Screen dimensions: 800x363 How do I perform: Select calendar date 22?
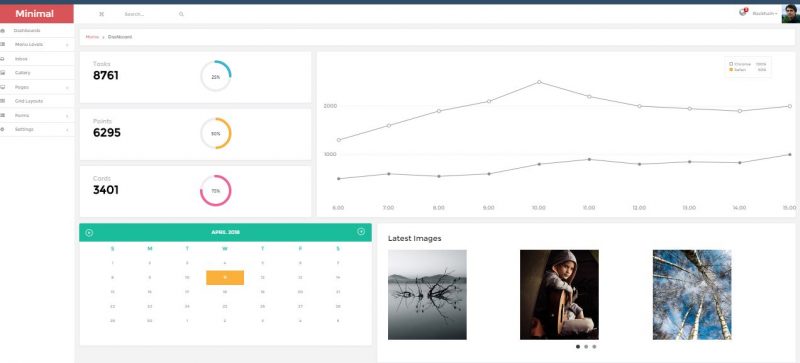tap(112, 306)
